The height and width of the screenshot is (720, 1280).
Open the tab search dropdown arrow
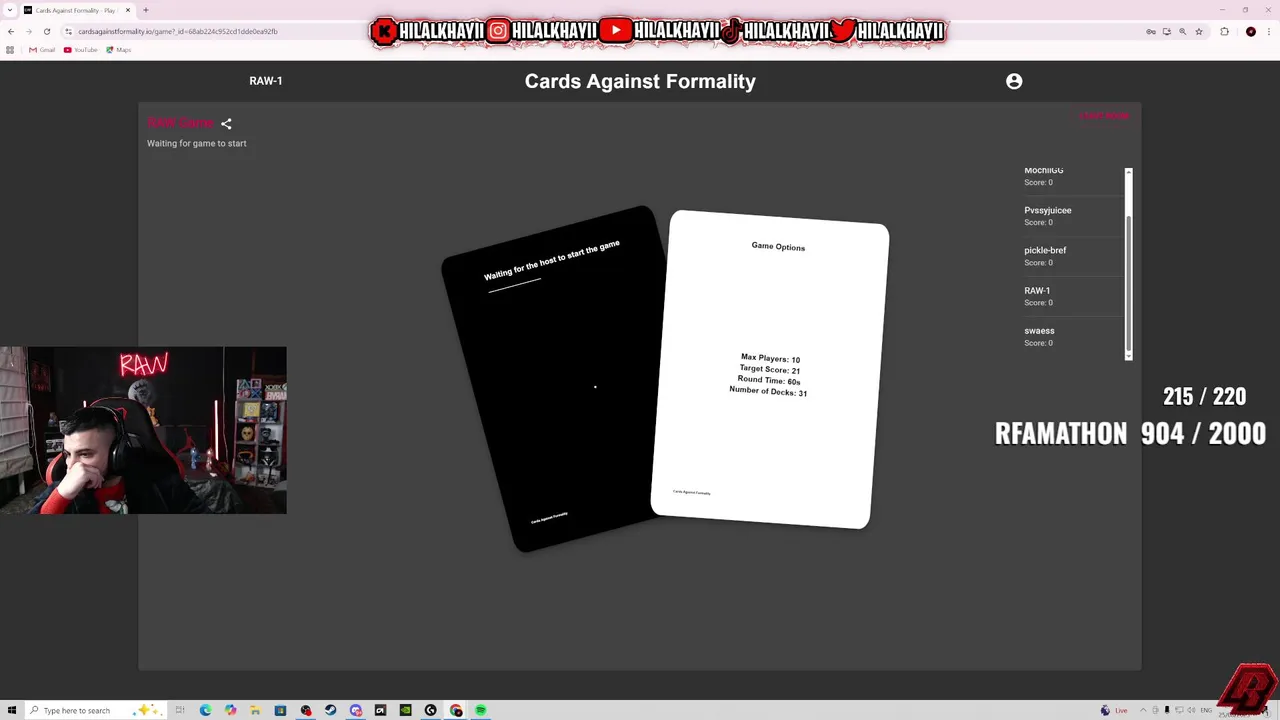pyautogui.click(x=11, y=10)
